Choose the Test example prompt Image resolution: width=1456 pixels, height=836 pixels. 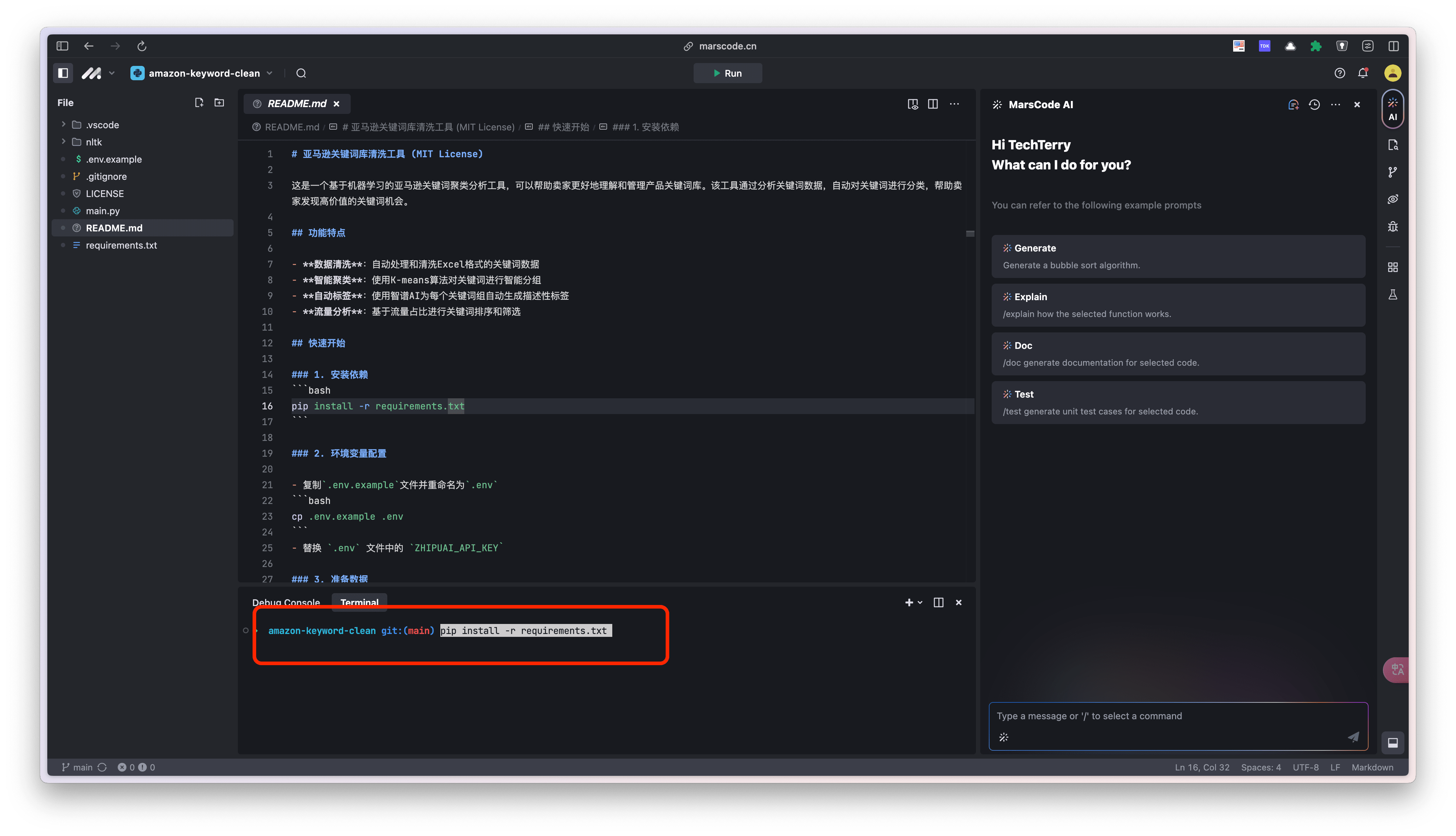click(1178, 403)
